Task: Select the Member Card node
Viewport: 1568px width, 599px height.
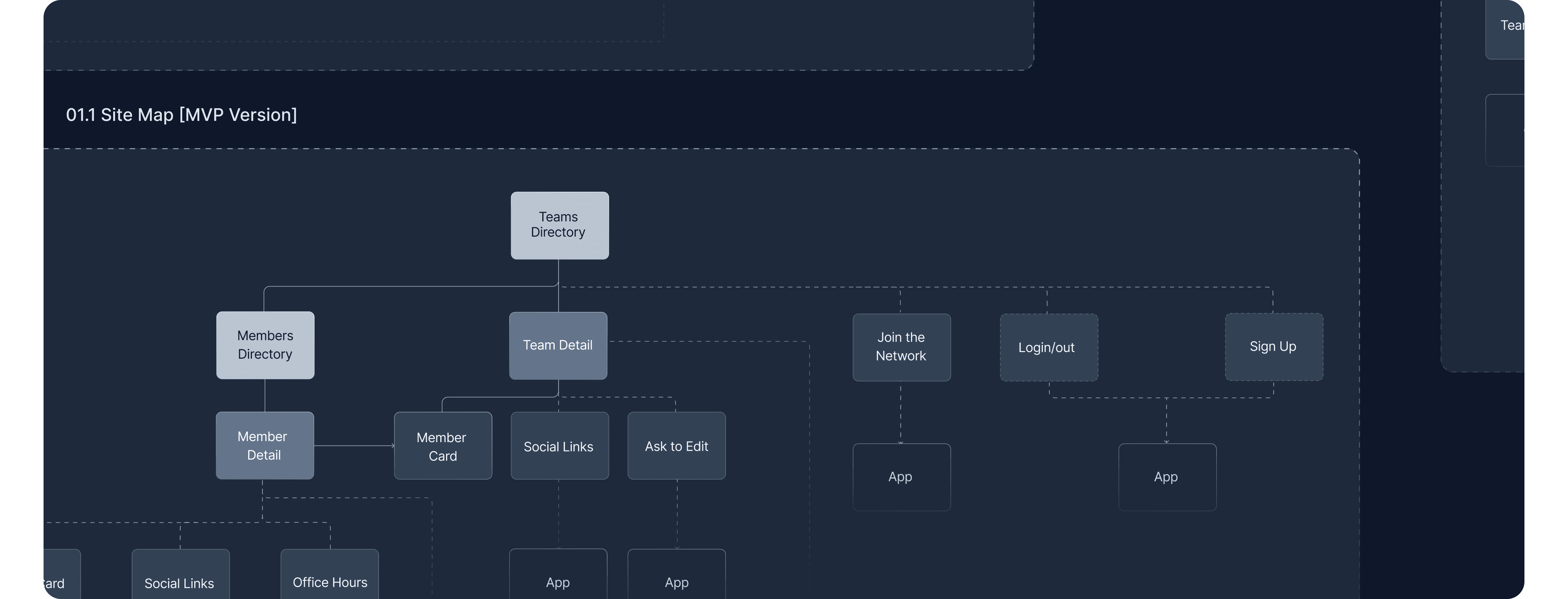Action: 442,445
